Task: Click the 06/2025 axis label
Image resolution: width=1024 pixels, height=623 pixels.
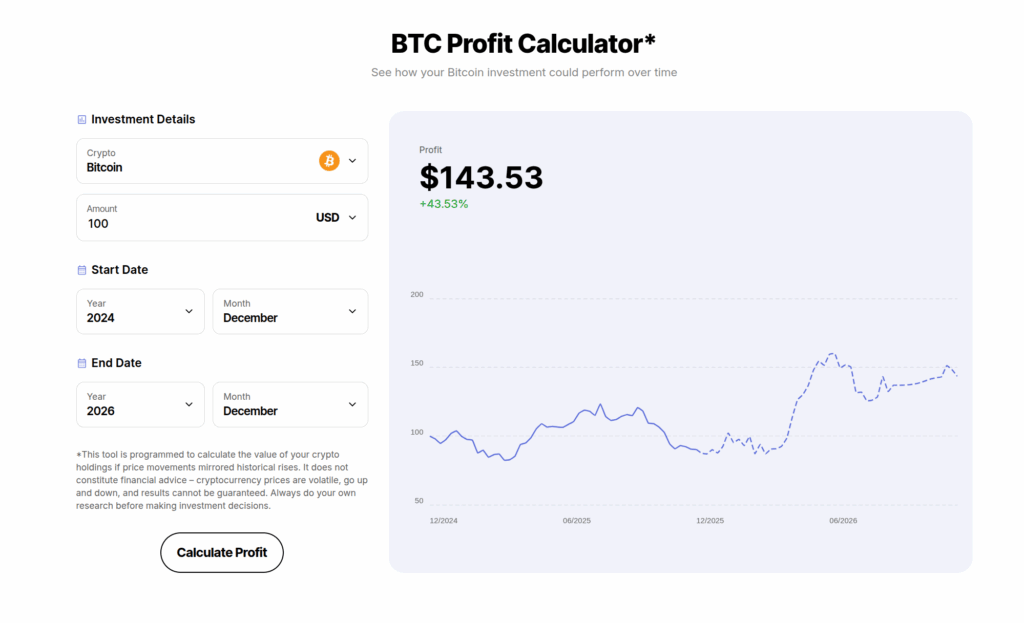Action: tap(577, 520)
